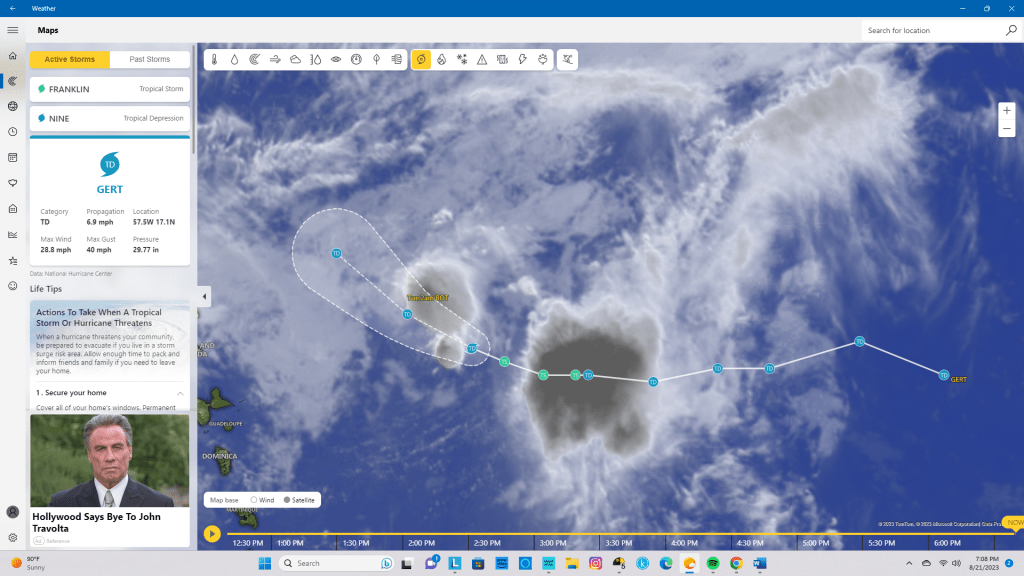Select the lightning map layer icon

(522, 60)
